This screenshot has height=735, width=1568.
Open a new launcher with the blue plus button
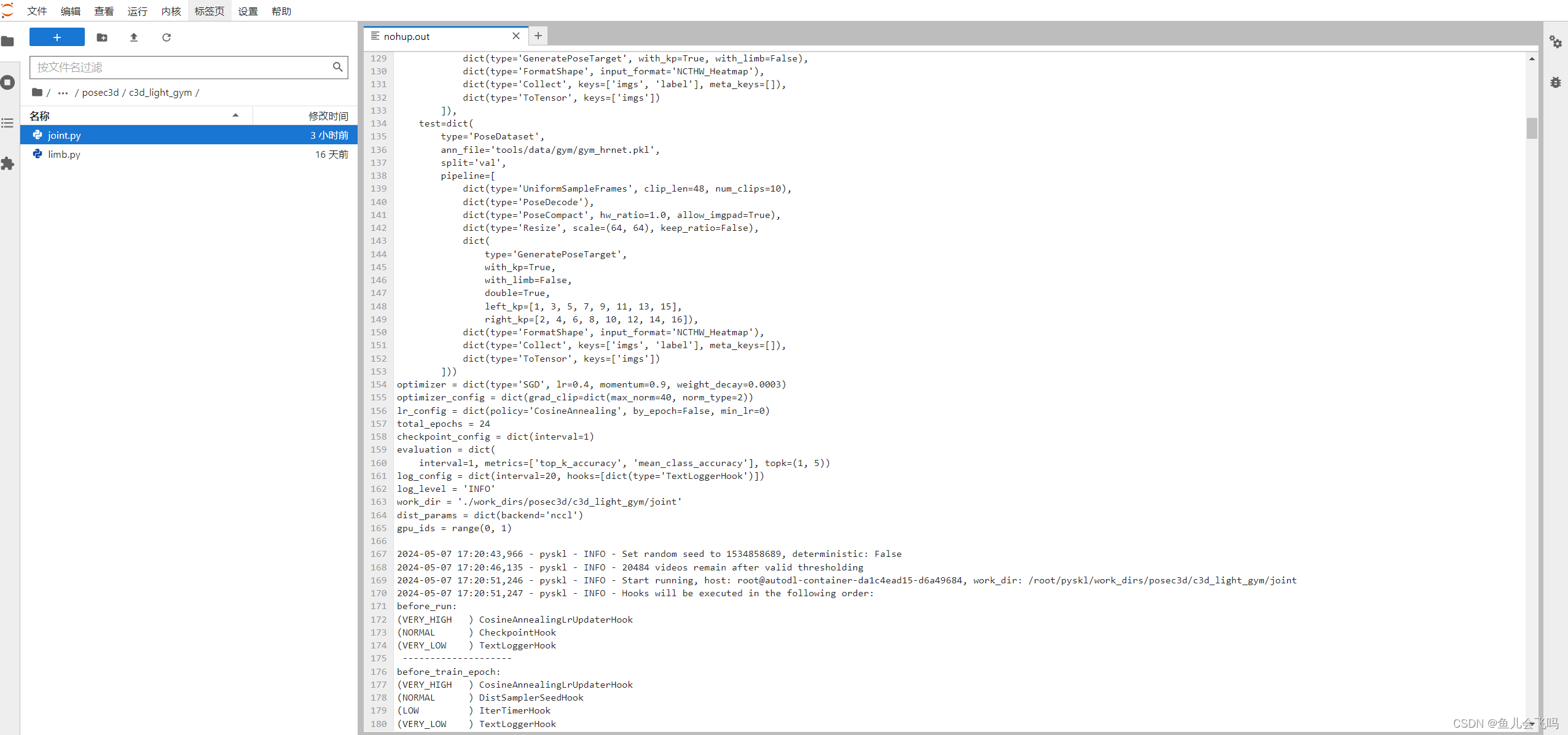(x=57, y=37)
